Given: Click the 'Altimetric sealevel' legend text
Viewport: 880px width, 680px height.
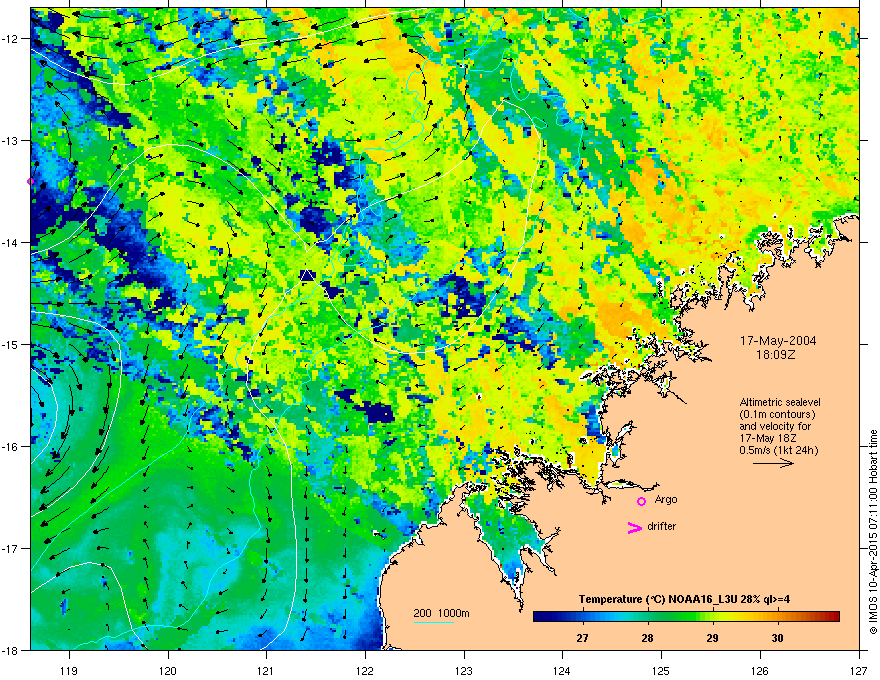Looking at the screenshot, I should [x=780, y=402].
